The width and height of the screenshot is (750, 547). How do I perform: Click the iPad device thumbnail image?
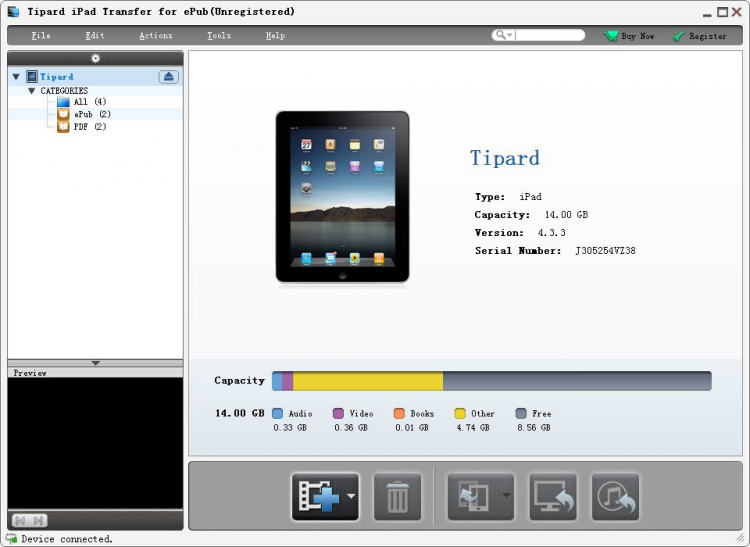342,197
